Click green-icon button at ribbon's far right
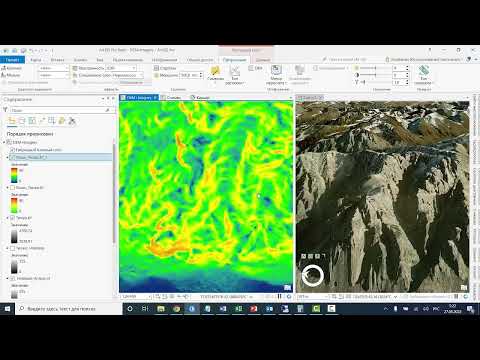The height and width of the screenshot is (360, 480). click(424, 75)
